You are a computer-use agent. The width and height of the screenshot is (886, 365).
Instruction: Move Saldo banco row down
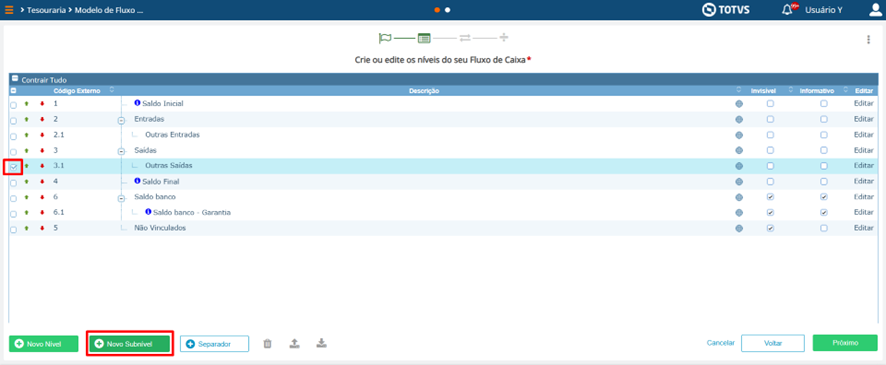42,197
